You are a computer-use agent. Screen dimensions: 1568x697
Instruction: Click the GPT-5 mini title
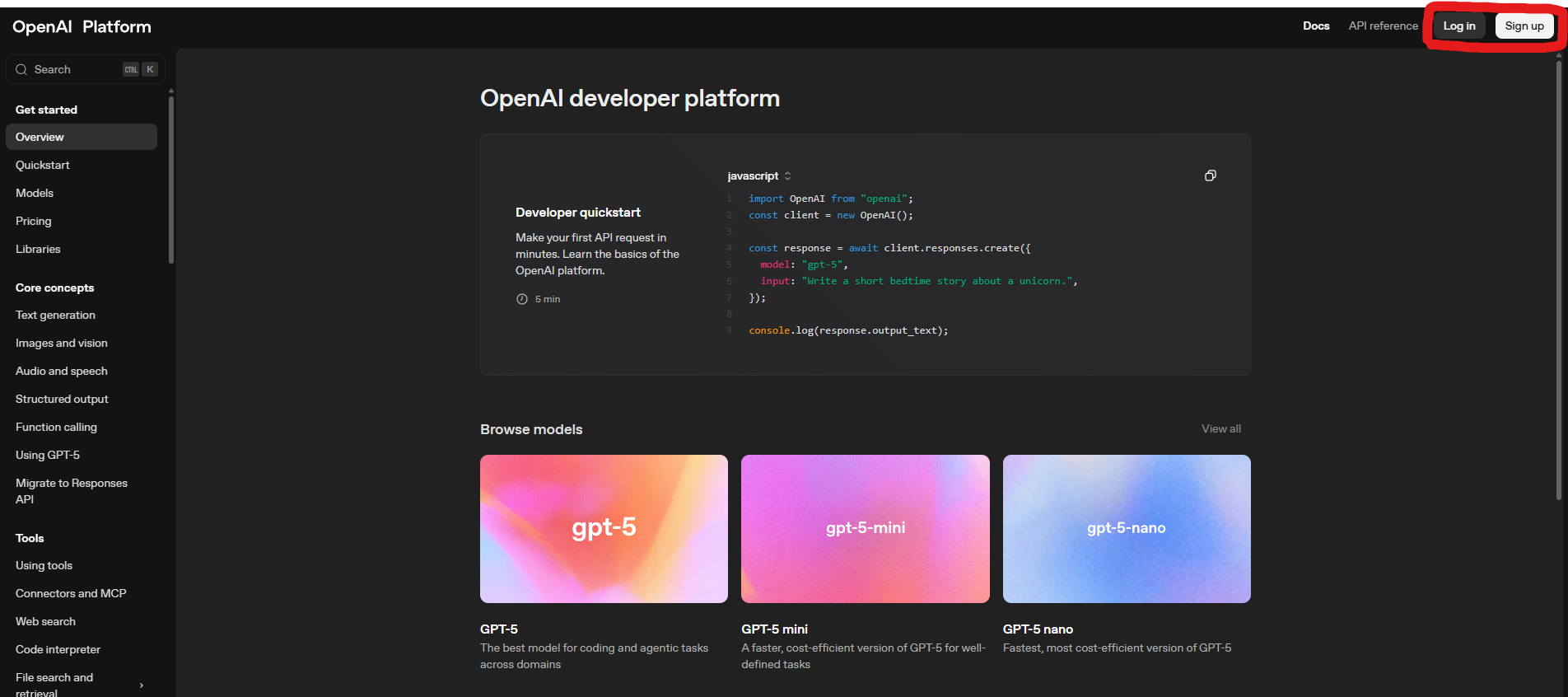pyautogui.click(x=774, y=629)
